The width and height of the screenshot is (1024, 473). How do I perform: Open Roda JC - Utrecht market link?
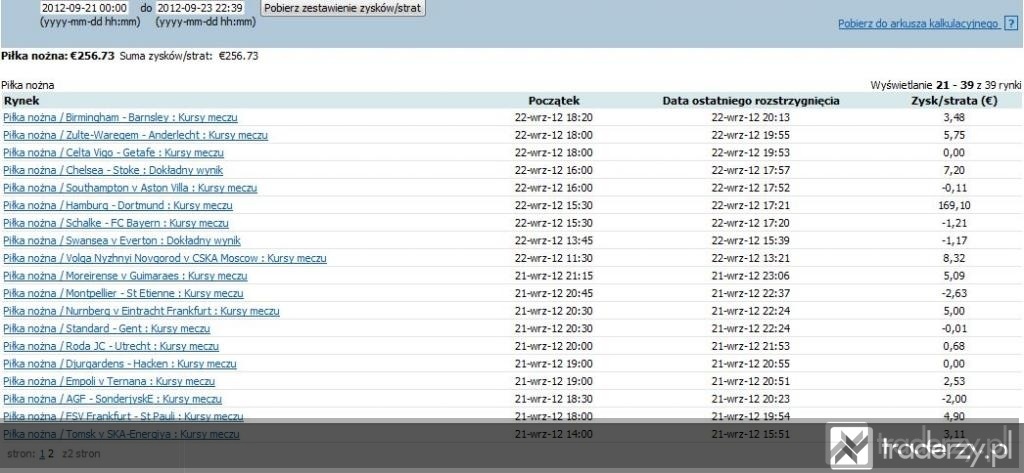pos(111,347)
